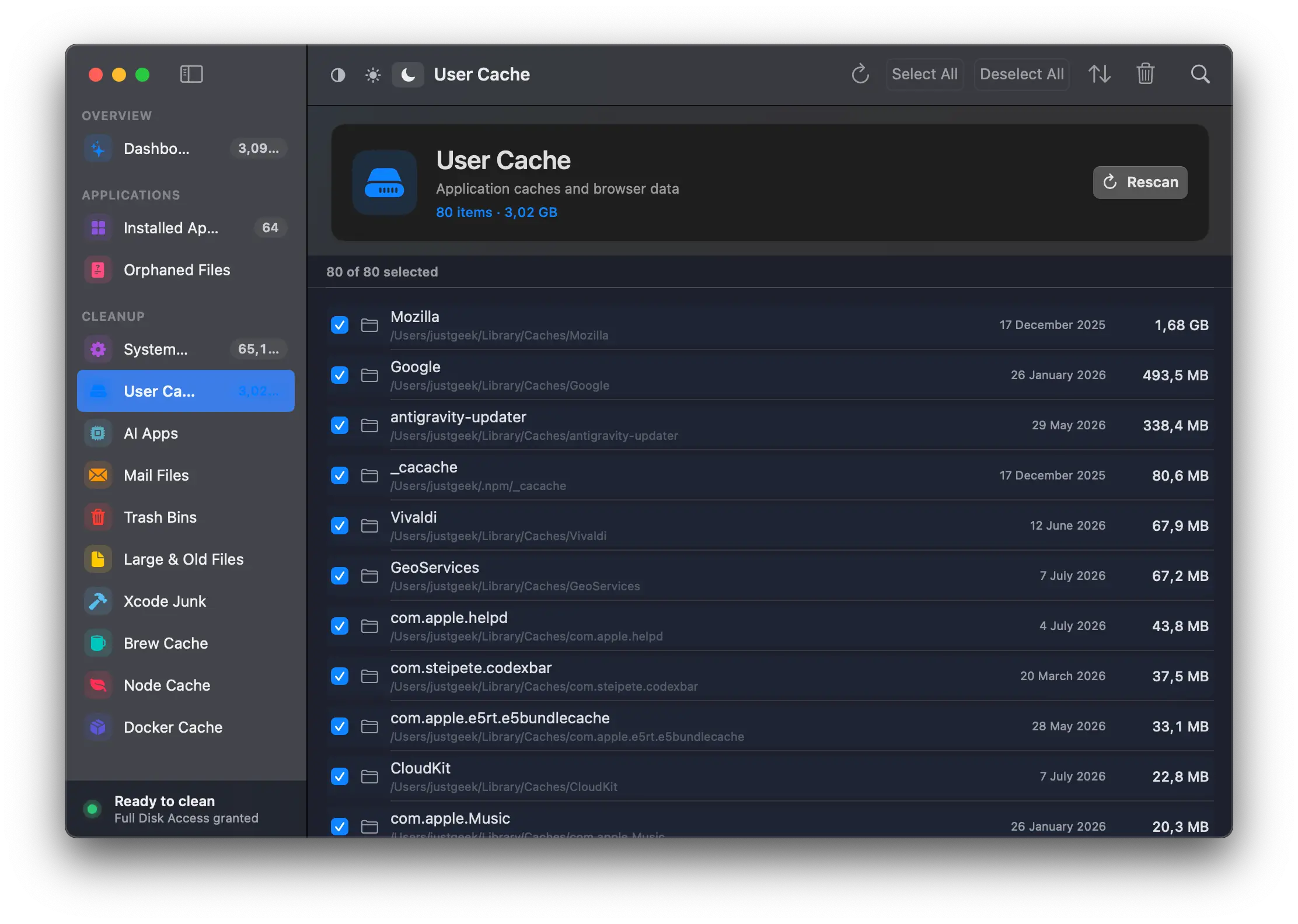This screenshot has width=1298, height=924.
Task: Click the Brew Cache mug icon
Action: click(x=98, y=643)
